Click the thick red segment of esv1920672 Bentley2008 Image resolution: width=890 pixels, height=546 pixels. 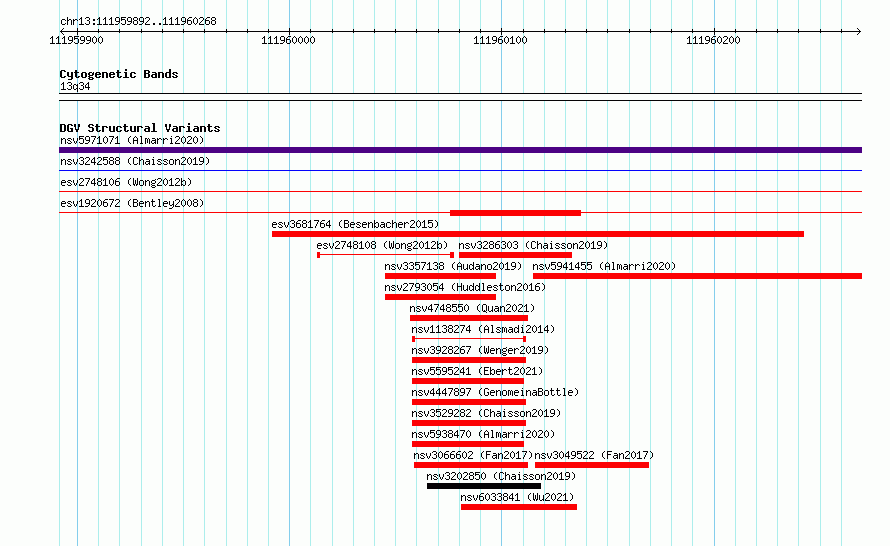(x=515, y=213)
